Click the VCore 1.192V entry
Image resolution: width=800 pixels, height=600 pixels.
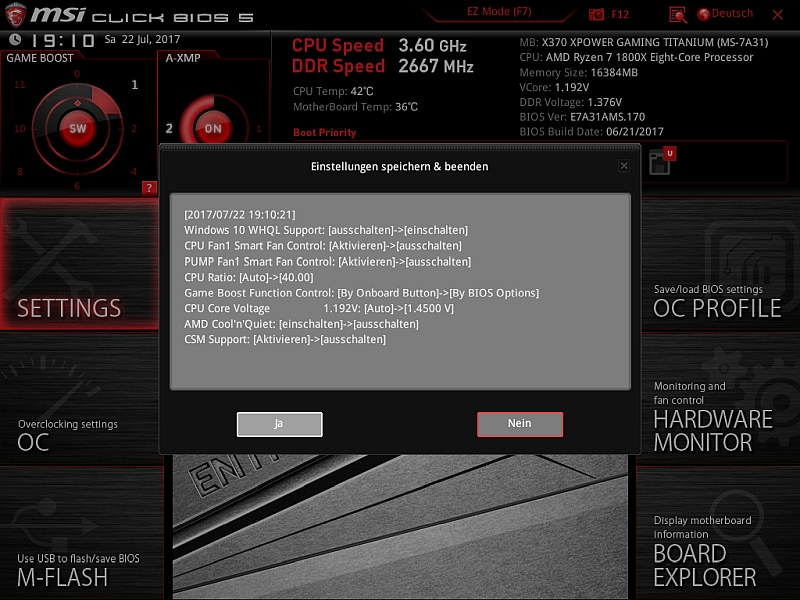[554, 87]
